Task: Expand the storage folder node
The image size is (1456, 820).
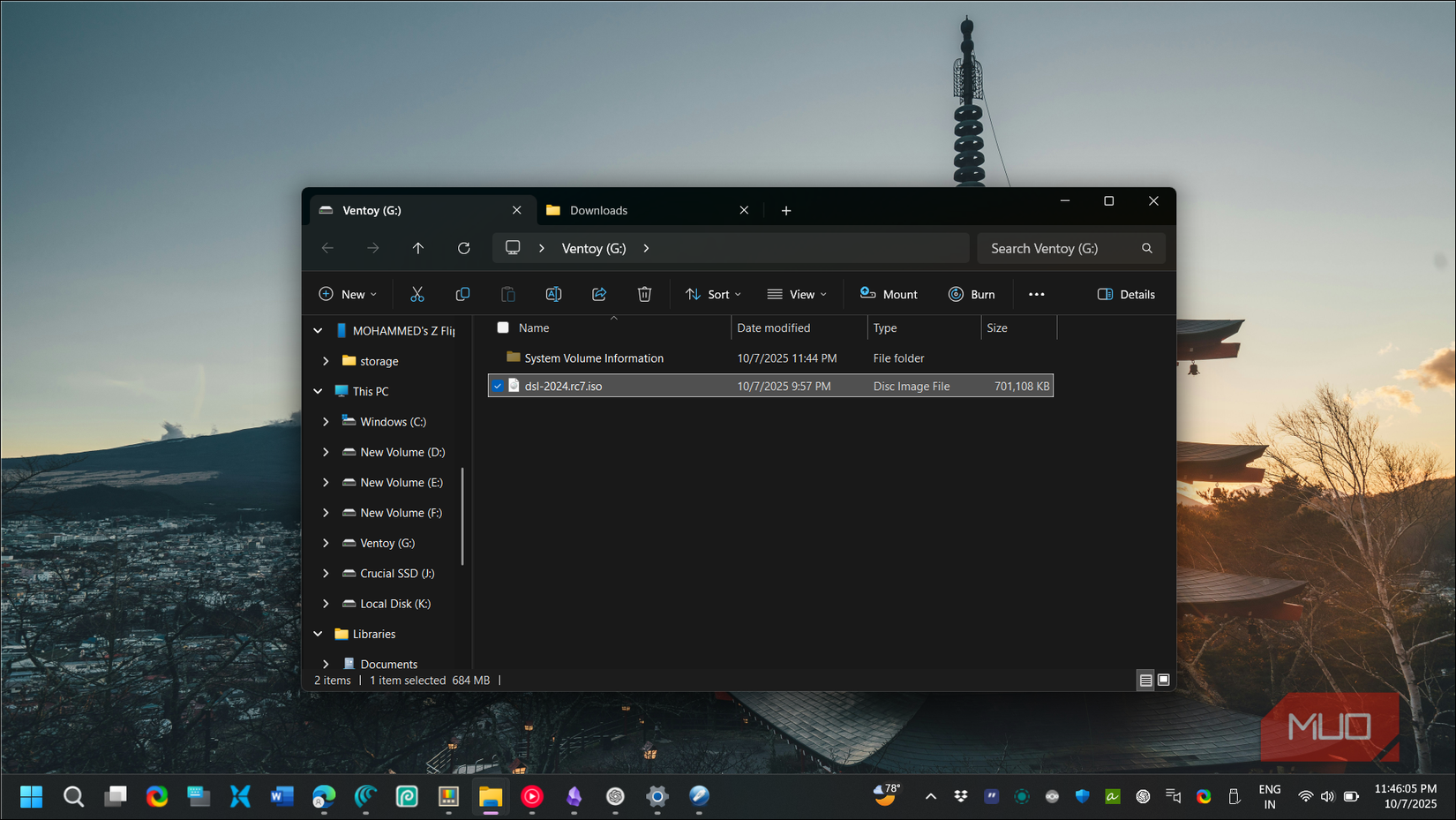Action: 326,361
